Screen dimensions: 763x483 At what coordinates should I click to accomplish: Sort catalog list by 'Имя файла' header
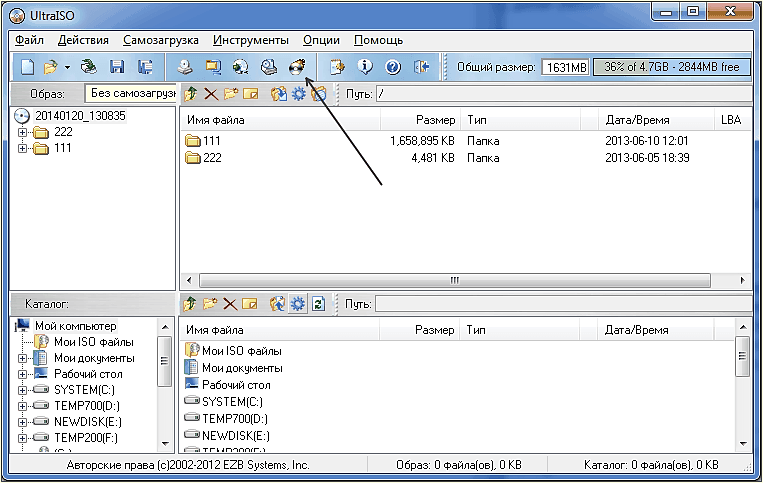[x=279, y=330]
